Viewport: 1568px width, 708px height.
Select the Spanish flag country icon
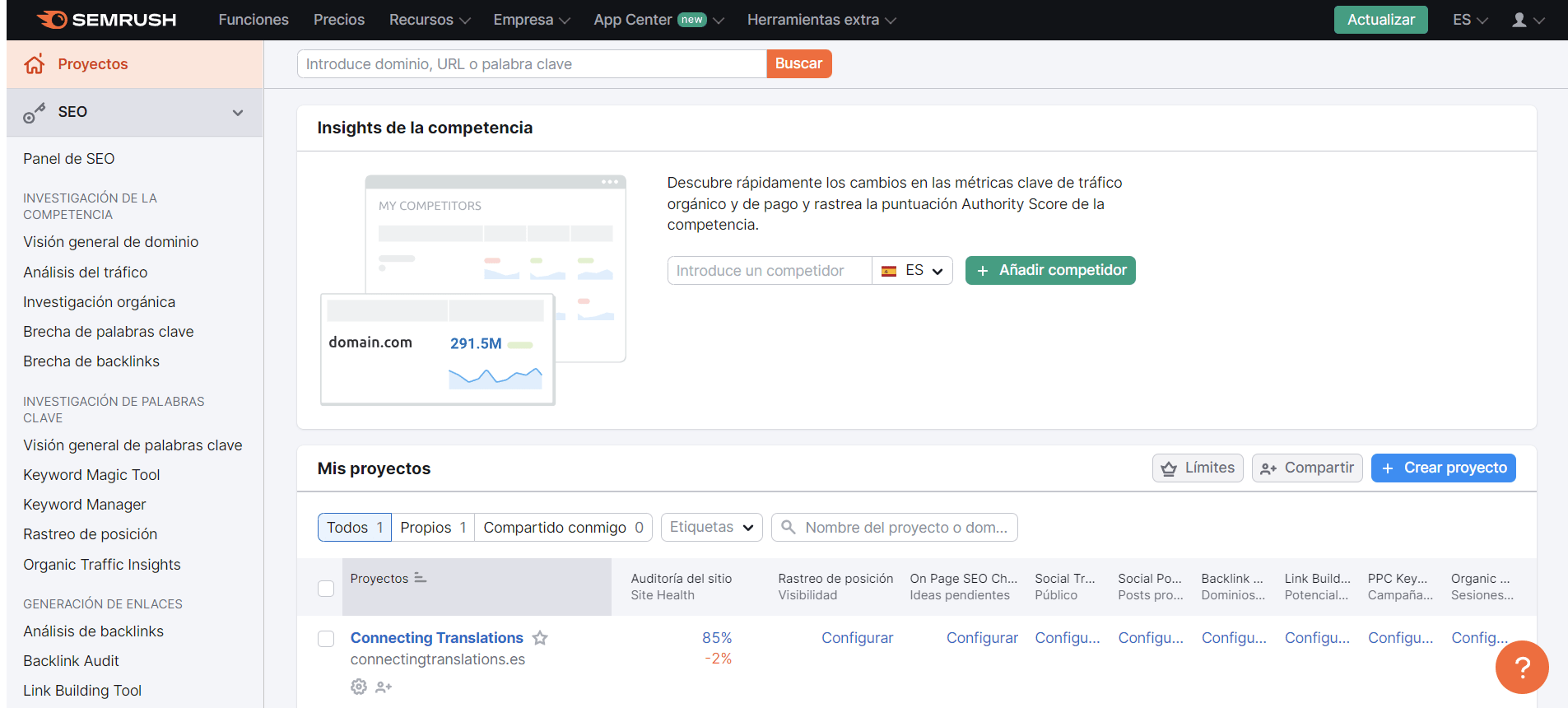click(889, 271)
